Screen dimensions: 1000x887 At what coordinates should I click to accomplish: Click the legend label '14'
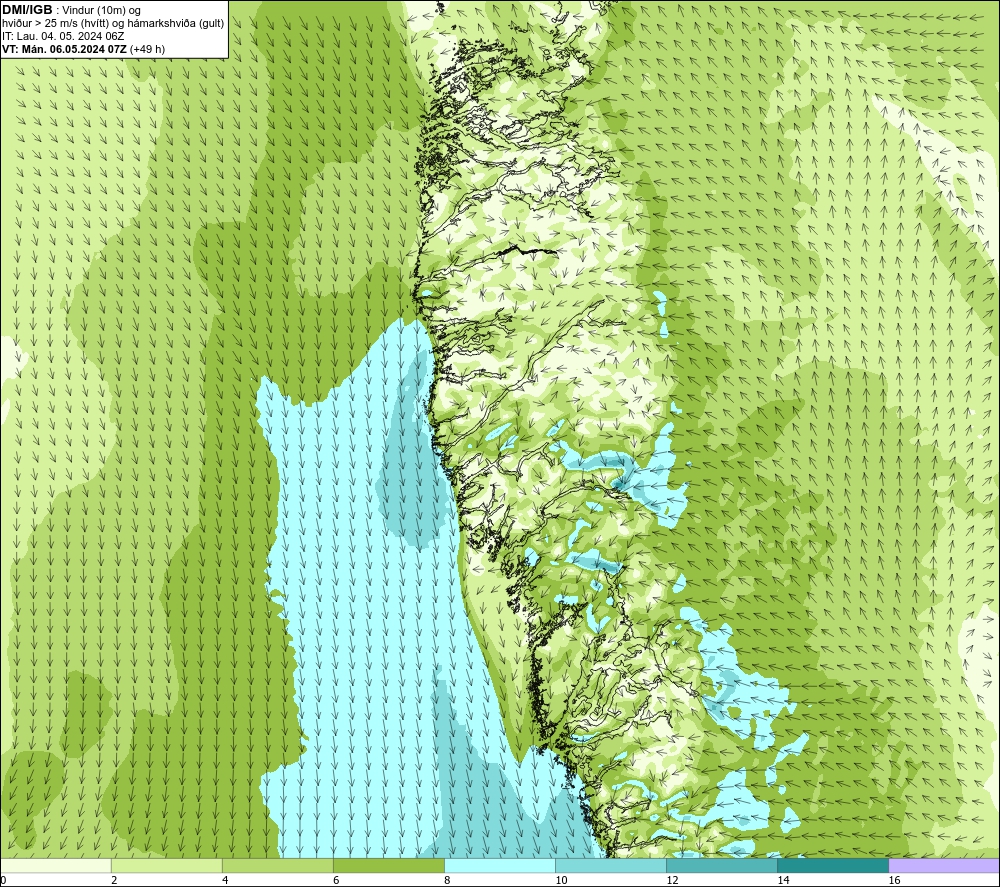pos(783,880)
